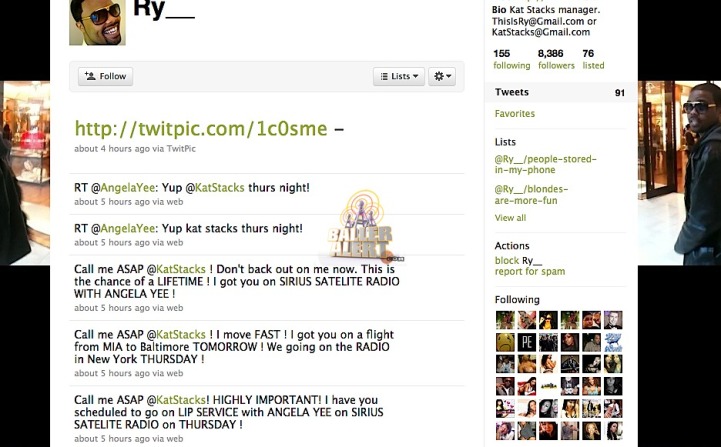Click the Ry__ profile avatar photo

coord(97,23)
